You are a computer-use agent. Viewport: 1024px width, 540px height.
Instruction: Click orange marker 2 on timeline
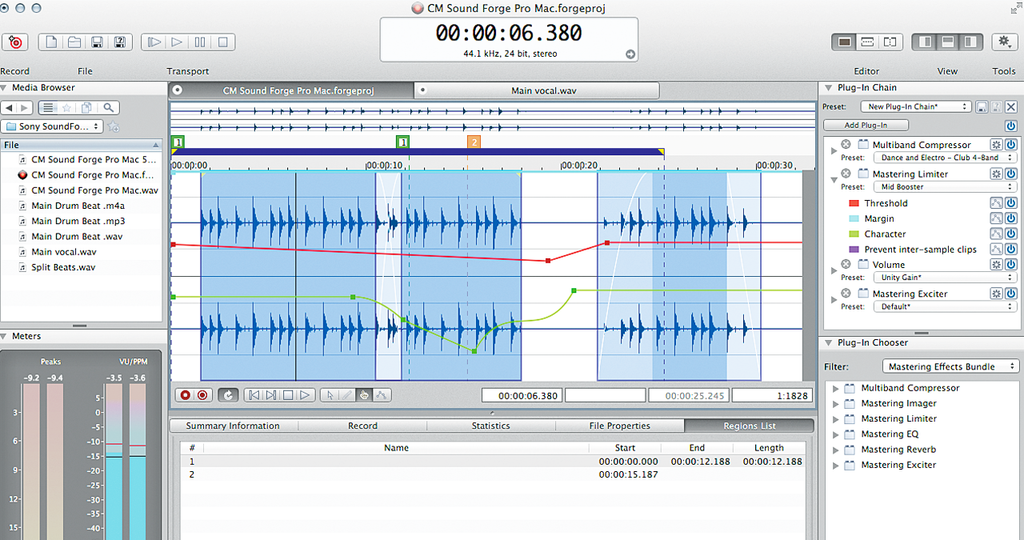pos(474,142)
